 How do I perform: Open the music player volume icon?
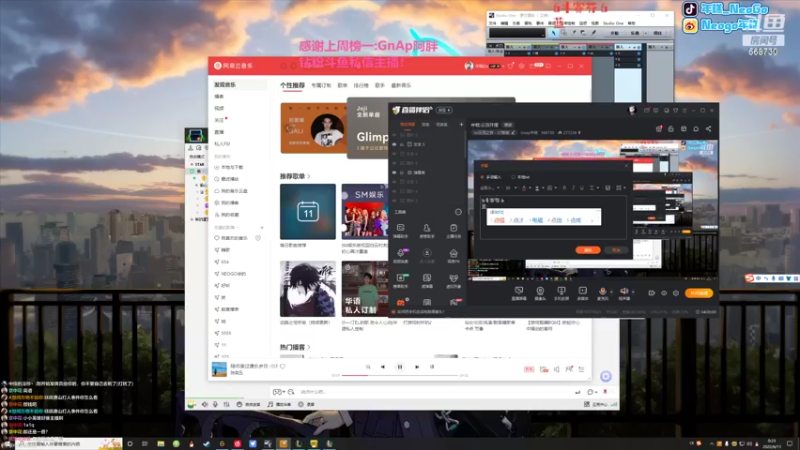[x=557, y=369]
